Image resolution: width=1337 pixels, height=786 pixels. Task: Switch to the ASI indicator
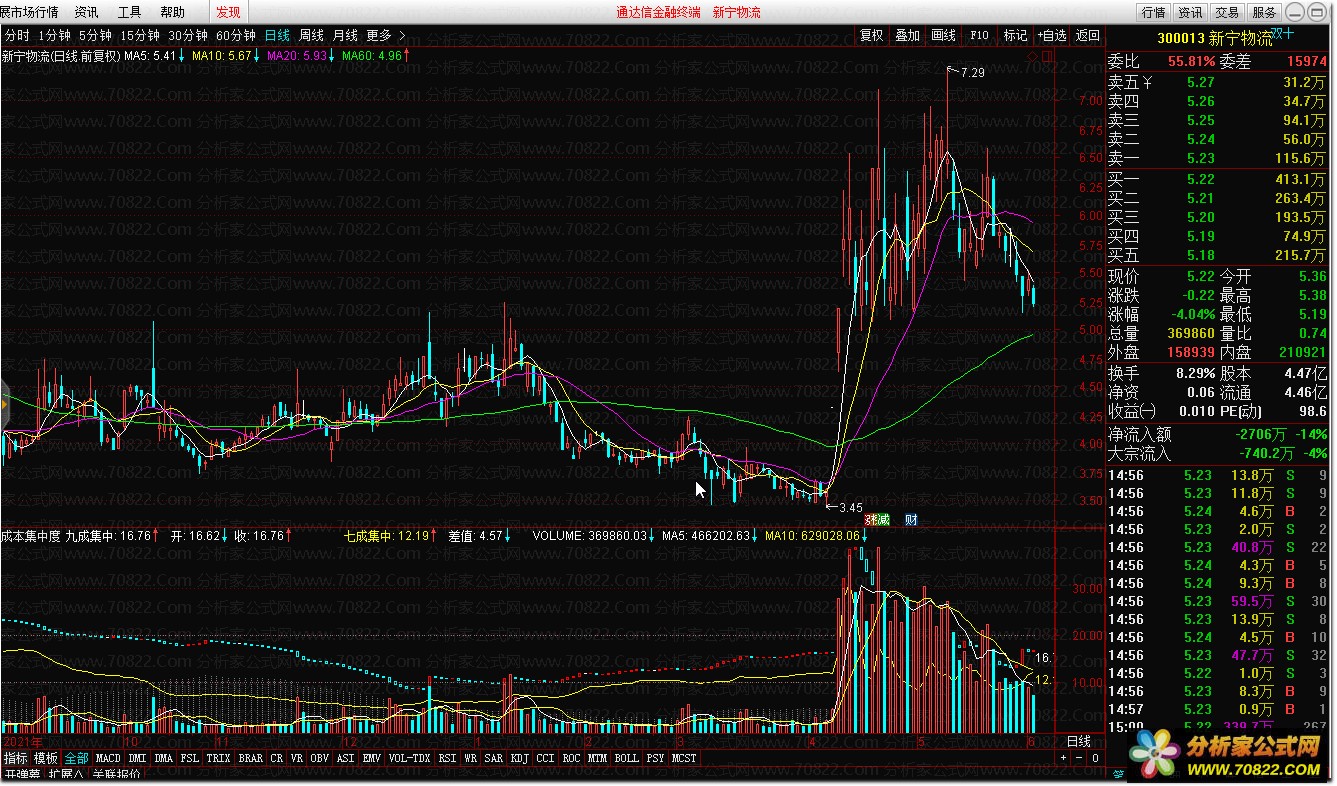click(346, 759)
